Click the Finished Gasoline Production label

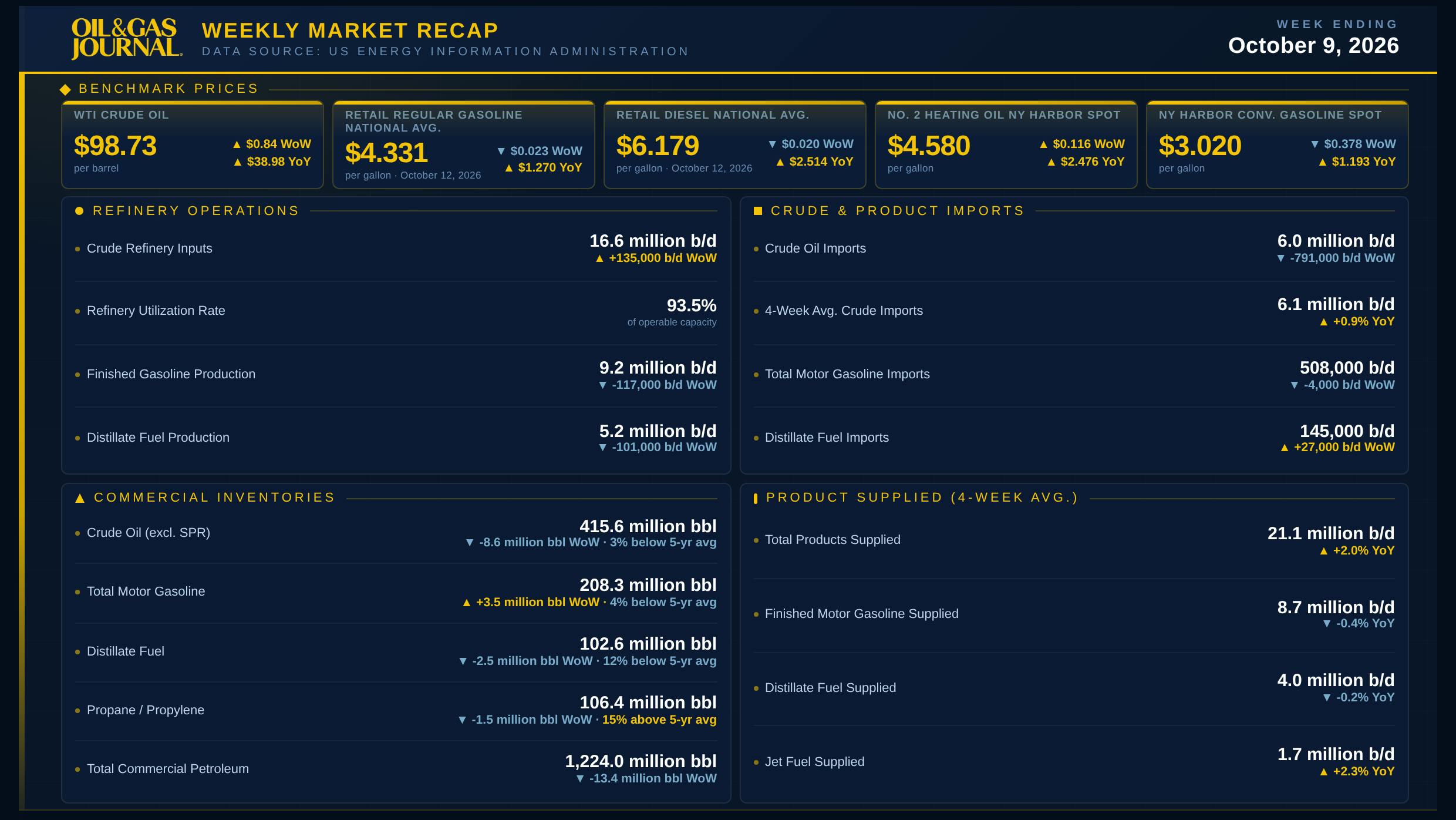point(171,374)
